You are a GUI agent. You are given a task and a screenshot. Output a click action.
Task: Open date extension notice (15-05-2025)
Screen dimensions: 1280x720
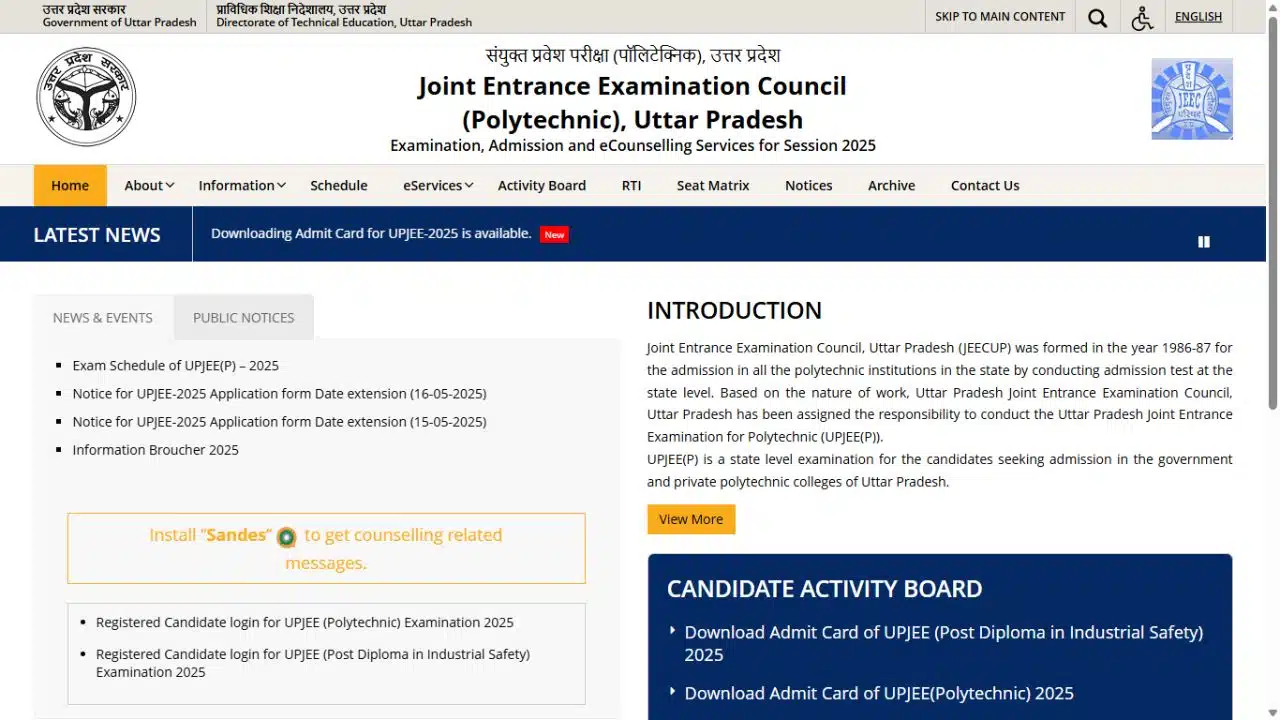click(279, 421)
